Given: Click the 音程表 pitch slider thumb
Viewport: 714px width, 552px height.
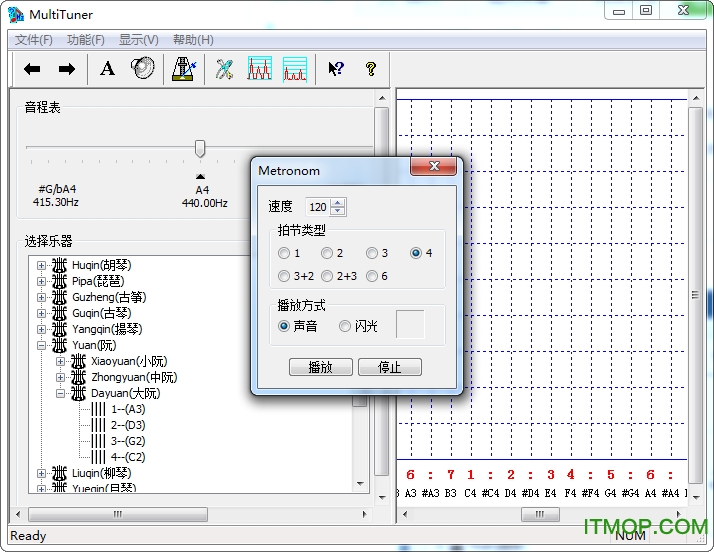Looking at the screenshot, I should point(199,149).
